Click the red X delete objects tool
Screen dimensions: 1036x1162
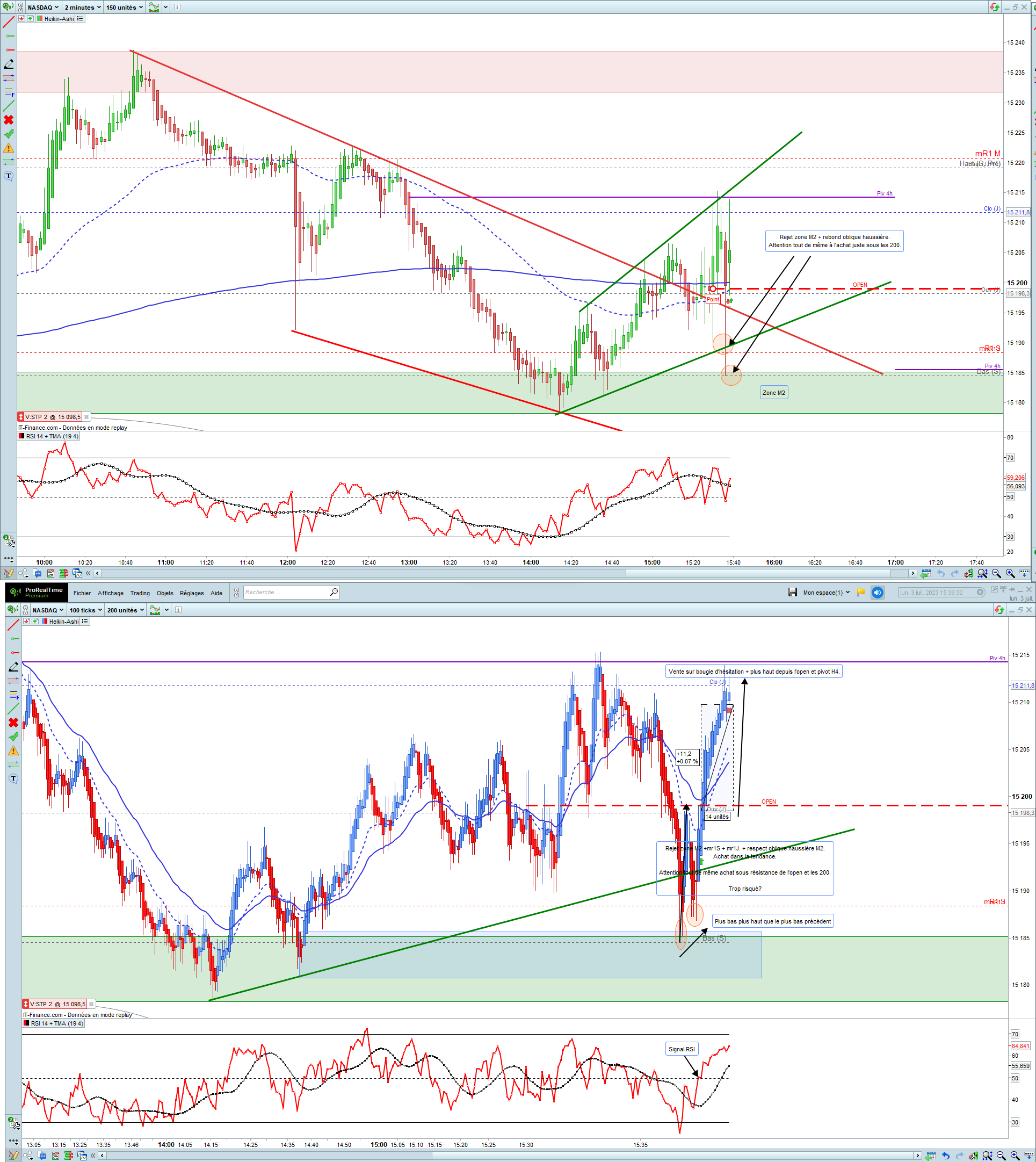tap(9, 120)
